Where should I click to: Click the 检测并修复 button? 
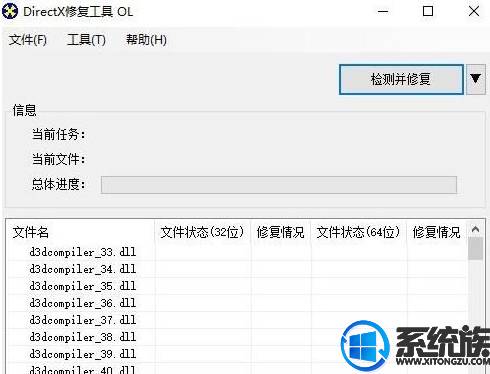click(x=401, y=79)
